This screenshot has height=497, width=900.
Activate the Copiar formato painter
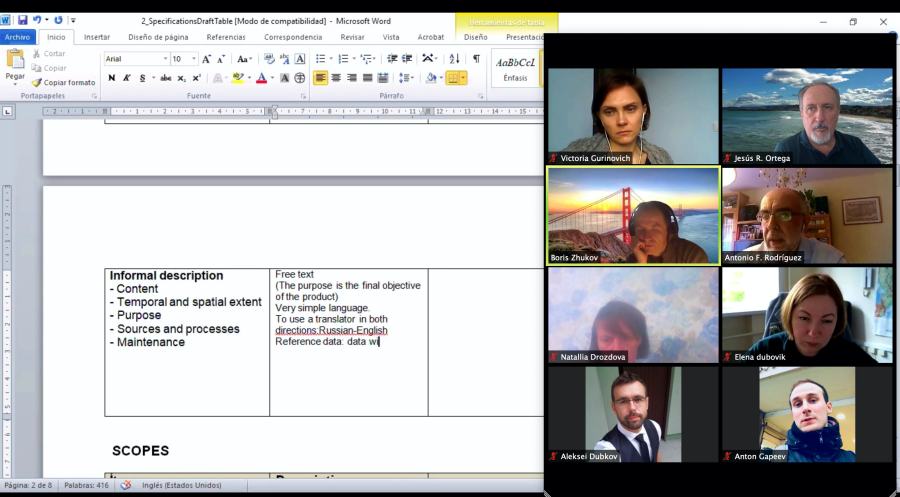click(64, 83)
